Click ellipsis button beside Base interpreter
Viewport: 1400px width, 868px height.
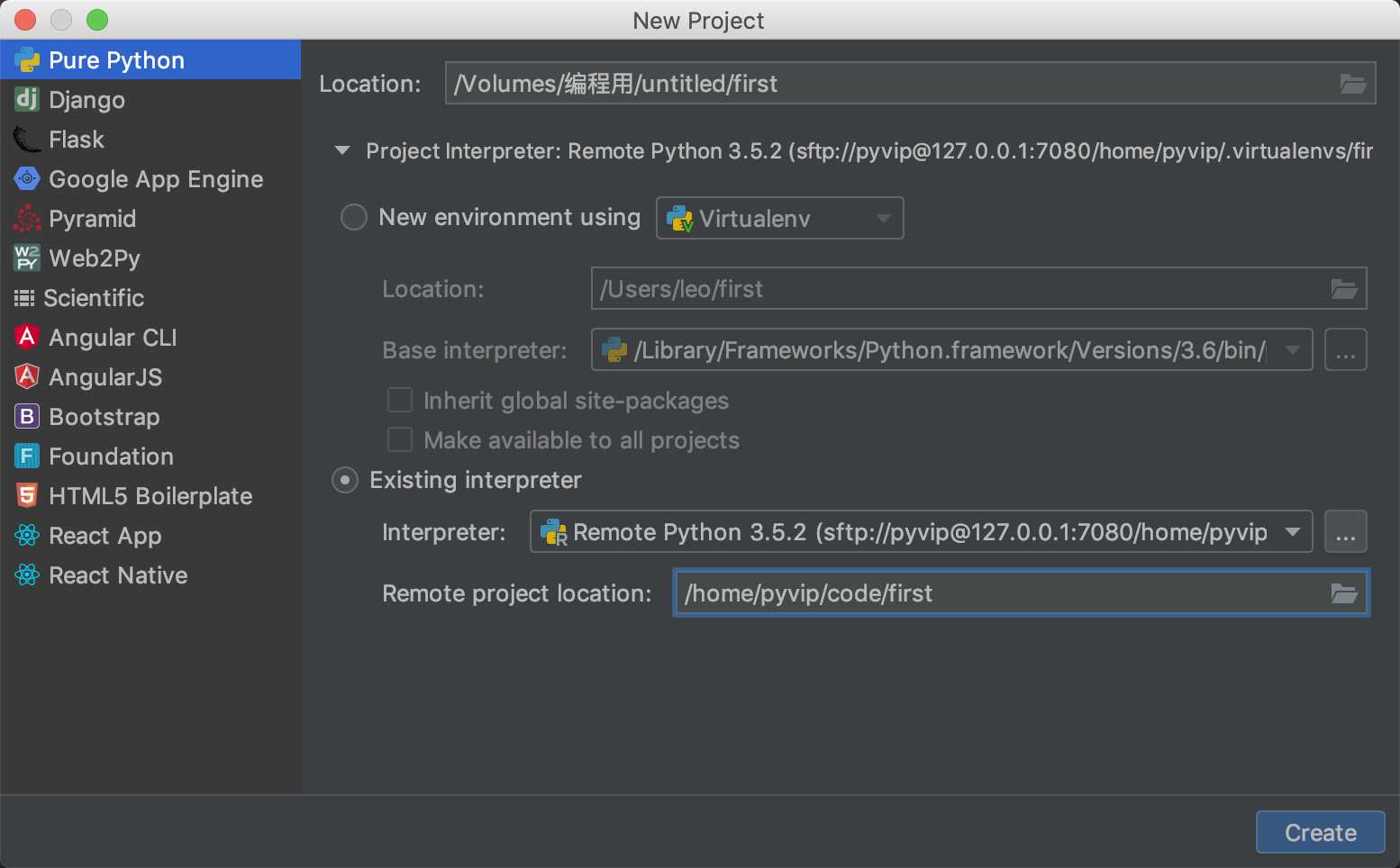(1346, 350)
